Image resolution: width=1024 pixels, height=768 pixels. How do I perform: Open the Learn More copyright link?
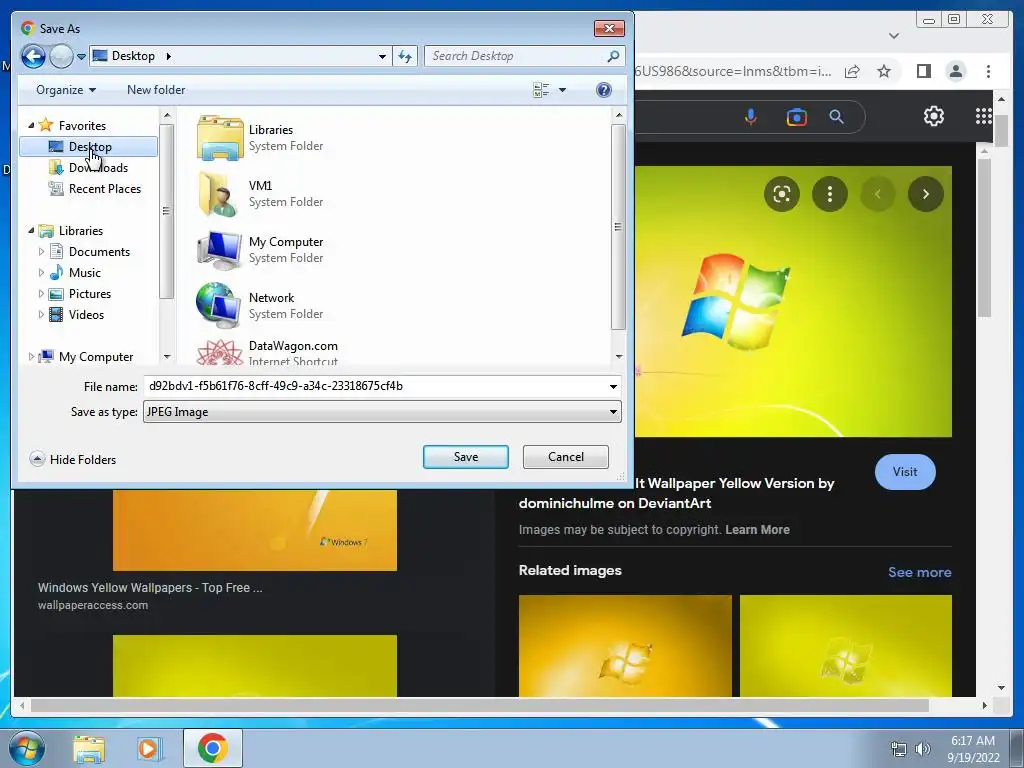[758, 530]
